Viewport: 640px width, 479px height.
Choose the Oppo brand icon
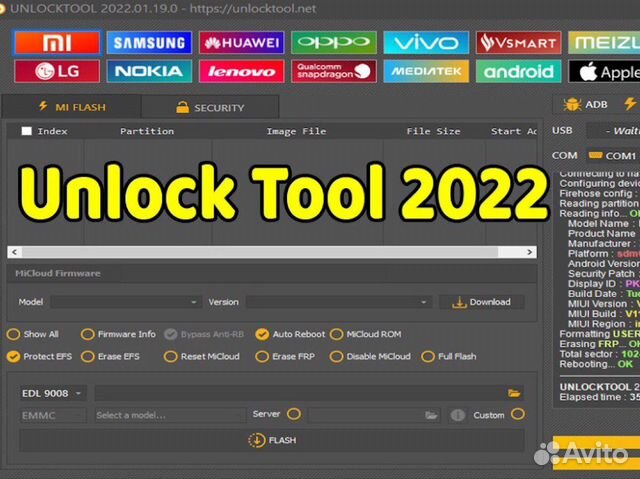click(333, 42)
